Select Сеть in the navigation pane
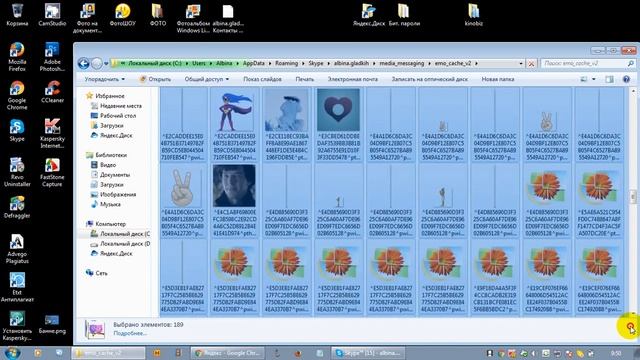The width and height of the screenshot is (640, 360). click(x=101, y=273)
